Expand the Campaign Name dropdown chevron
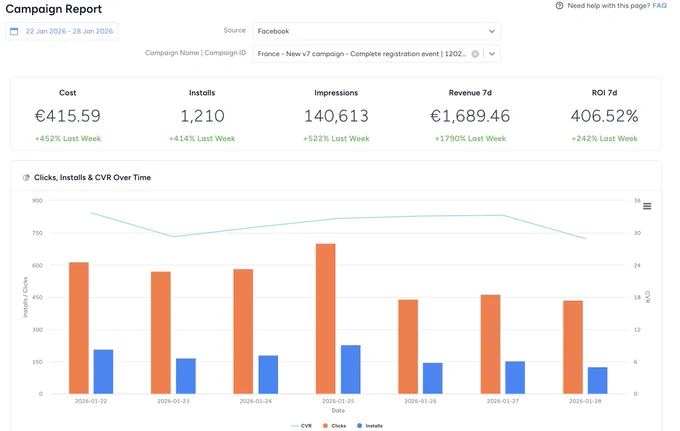Screen dimensions: 680x431 [x=492, y=54]
